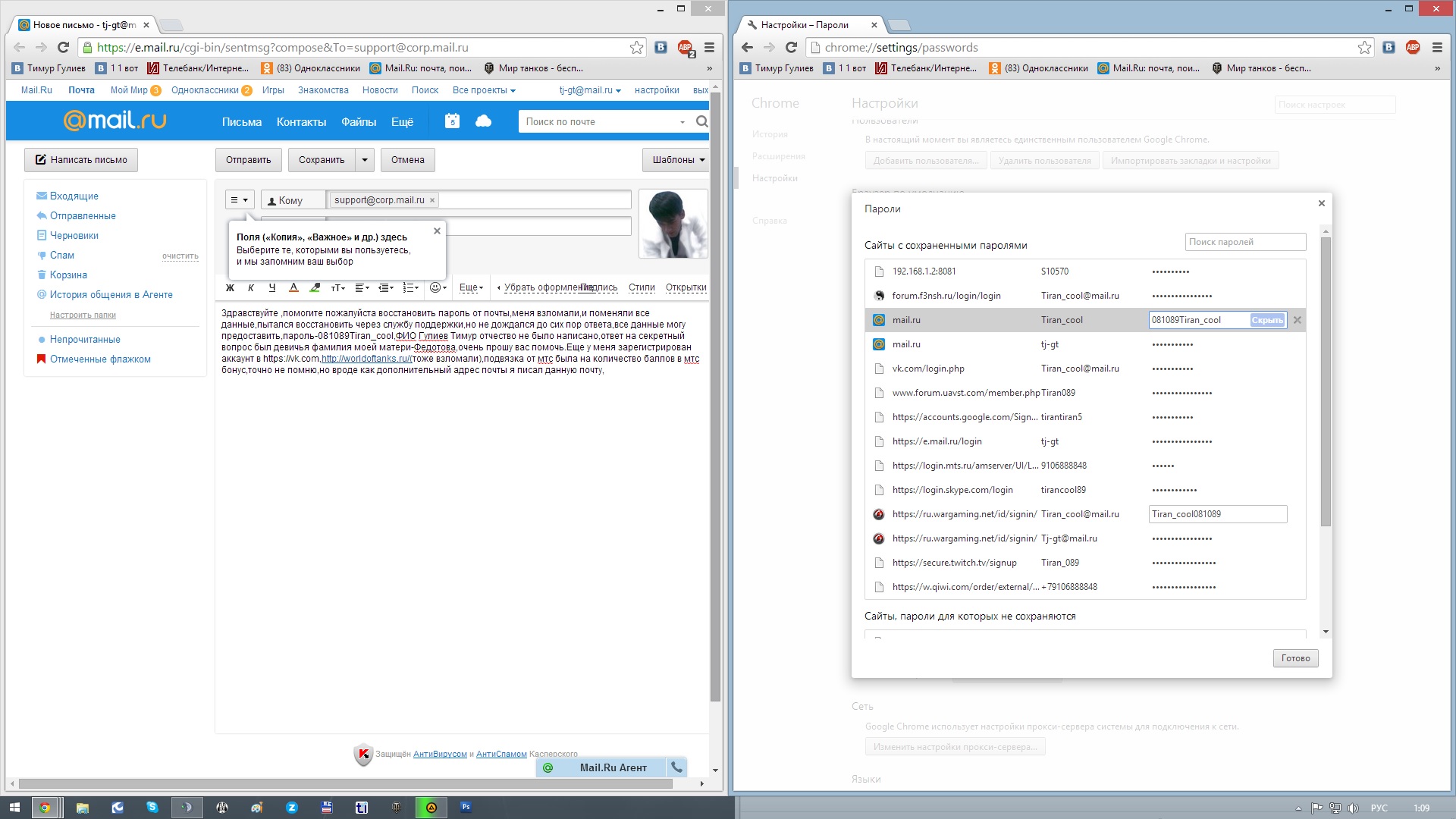Show 'Отмеченные флажком' flagged messages

click(x=100, y=359)
